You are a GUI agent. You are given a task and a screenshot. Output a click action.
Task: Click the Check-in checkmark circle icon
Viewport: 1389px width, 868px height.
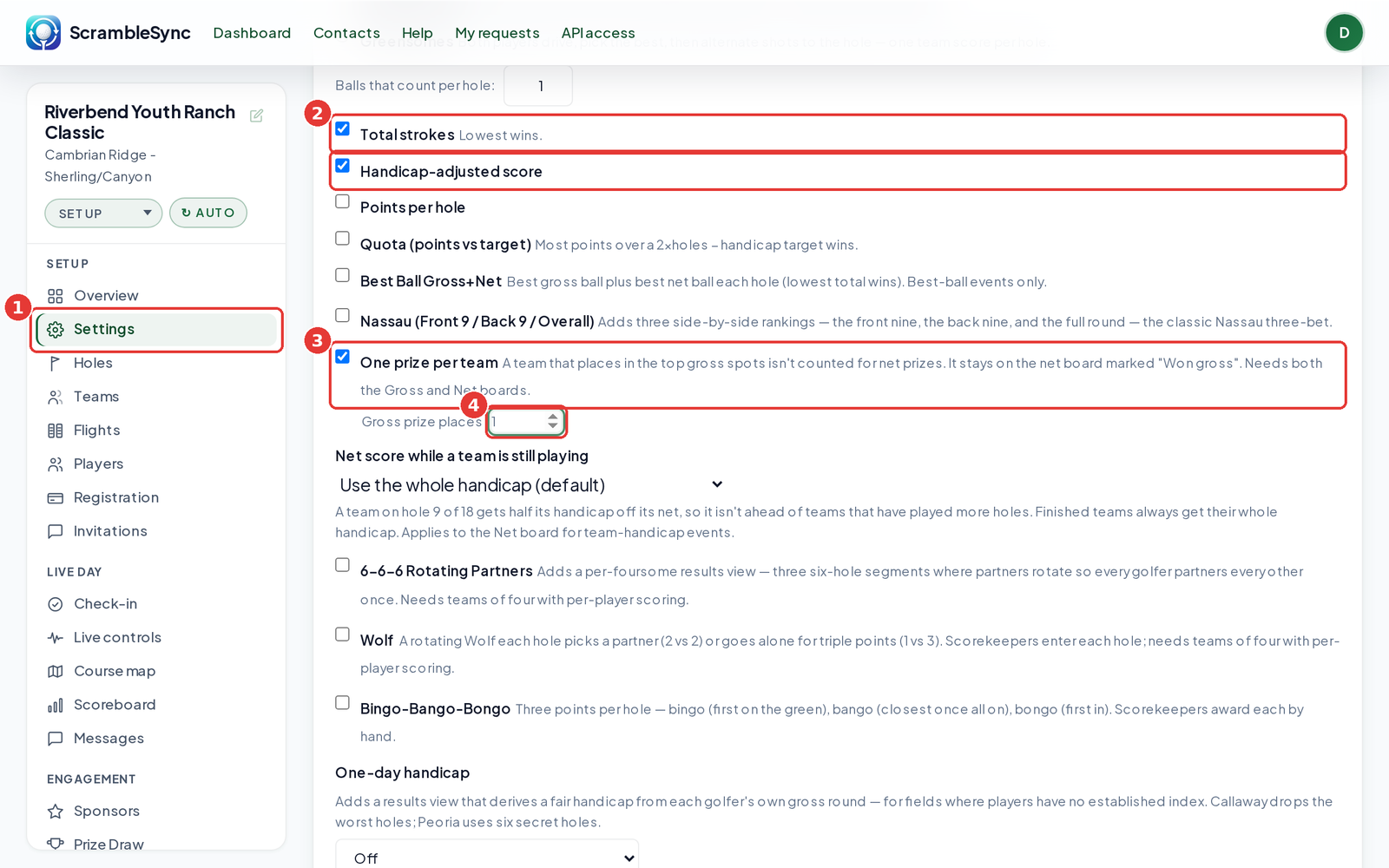(x=56, y=604)
